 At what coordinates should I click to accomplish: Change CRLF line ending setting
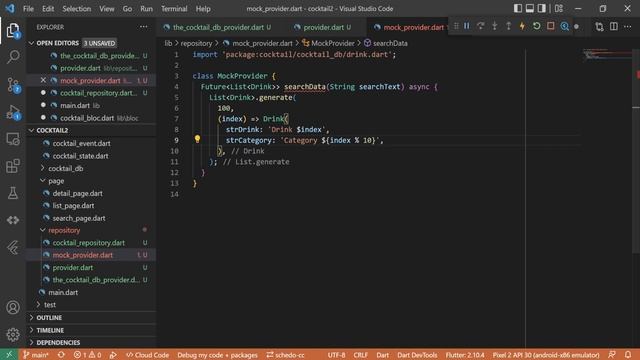(360, 355)
